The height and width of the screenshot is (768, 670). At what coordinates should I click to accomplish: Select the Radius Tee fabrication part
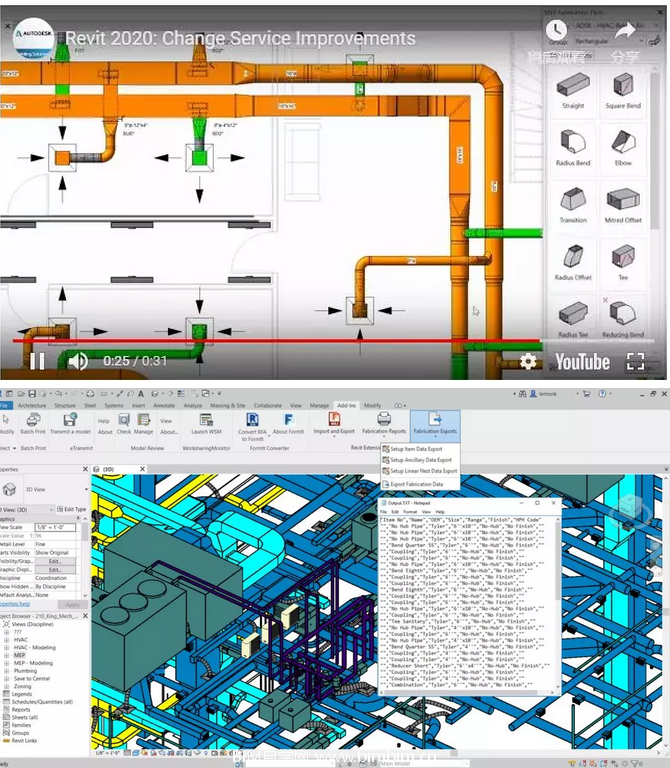click(573, 318)
